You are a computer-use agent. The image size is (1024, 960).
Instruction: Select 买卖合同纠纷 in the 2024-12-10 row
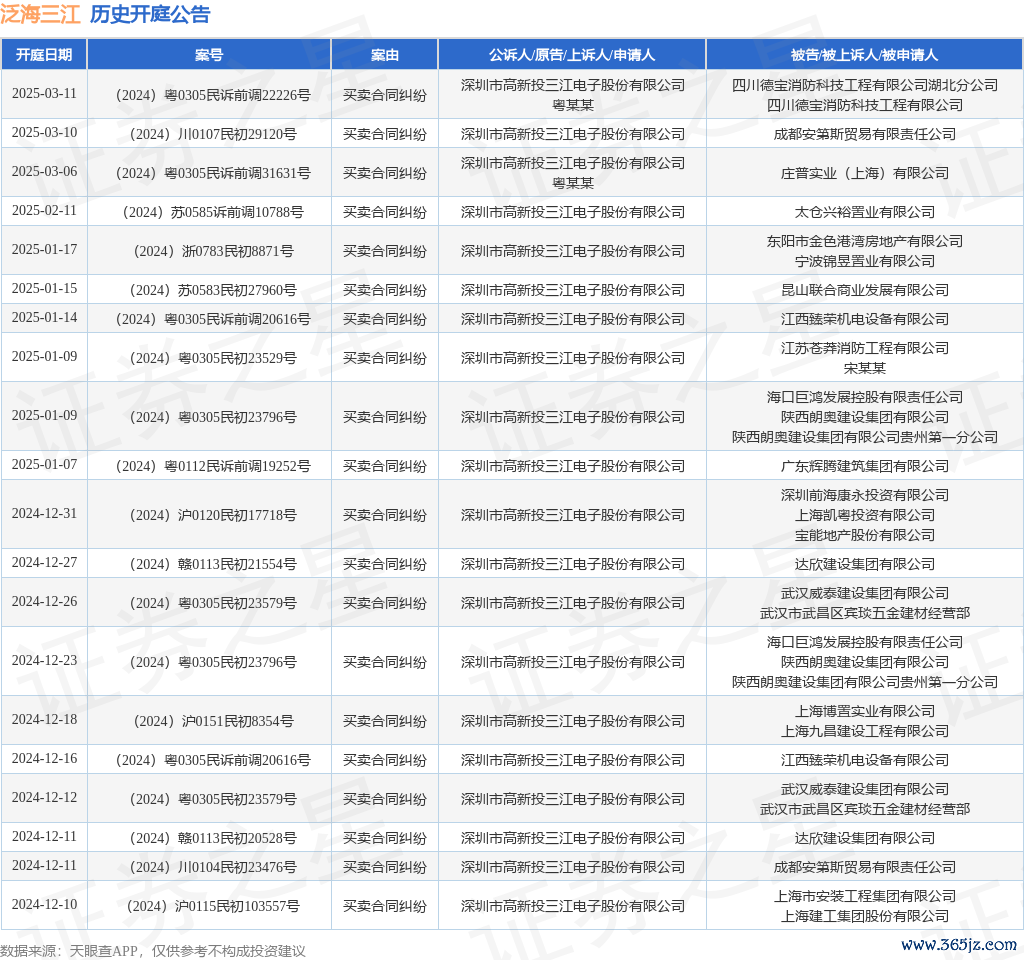[385, 906]
